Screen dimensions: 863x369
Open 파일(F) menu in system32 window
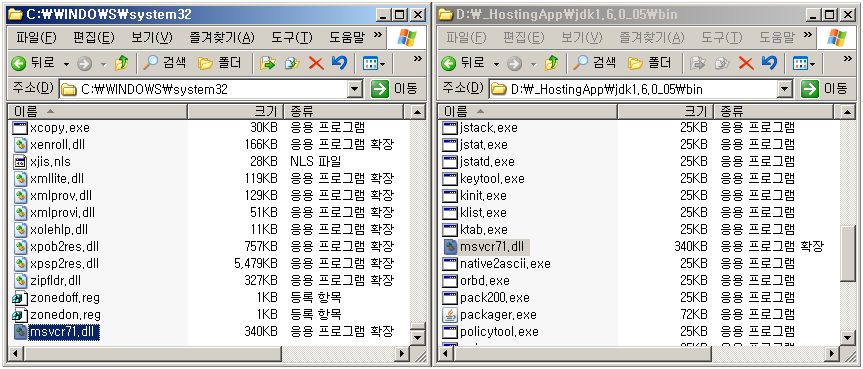(36, 38)
